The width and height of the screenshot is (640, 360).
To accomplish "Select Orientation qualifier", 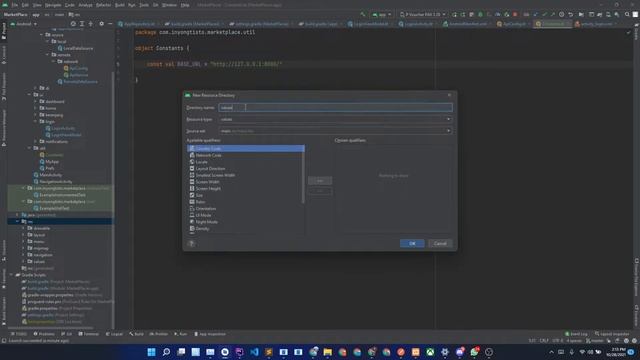I will tap(245, 209).
